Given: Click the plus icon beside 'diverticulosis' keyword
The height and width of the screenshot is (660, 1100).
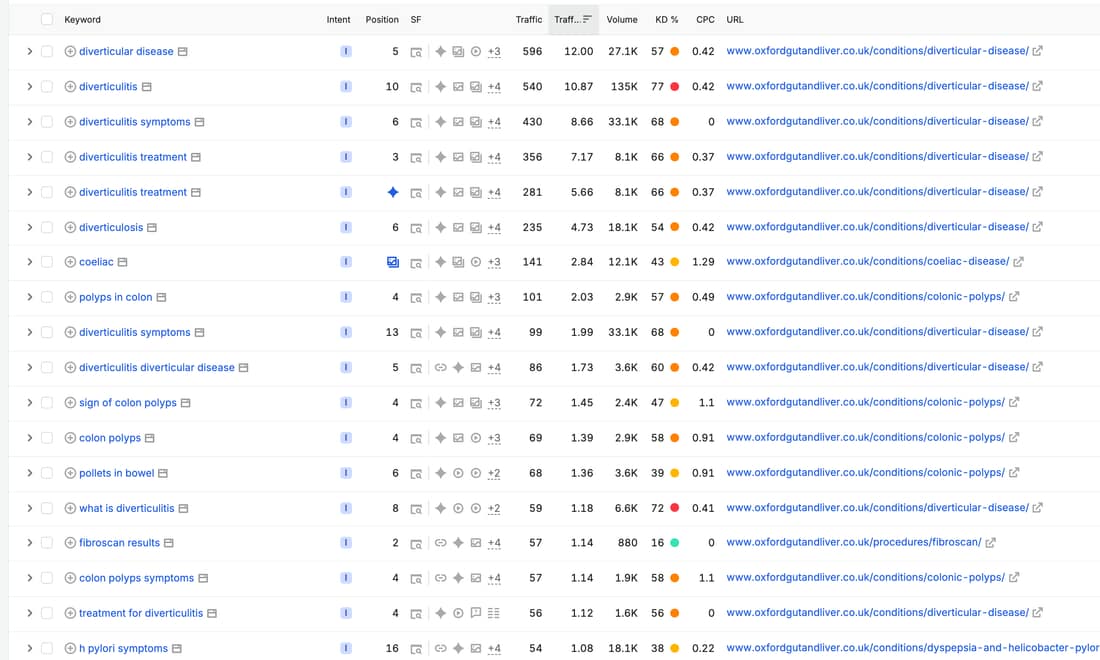Looking at the screenshot, I should 70,227.
